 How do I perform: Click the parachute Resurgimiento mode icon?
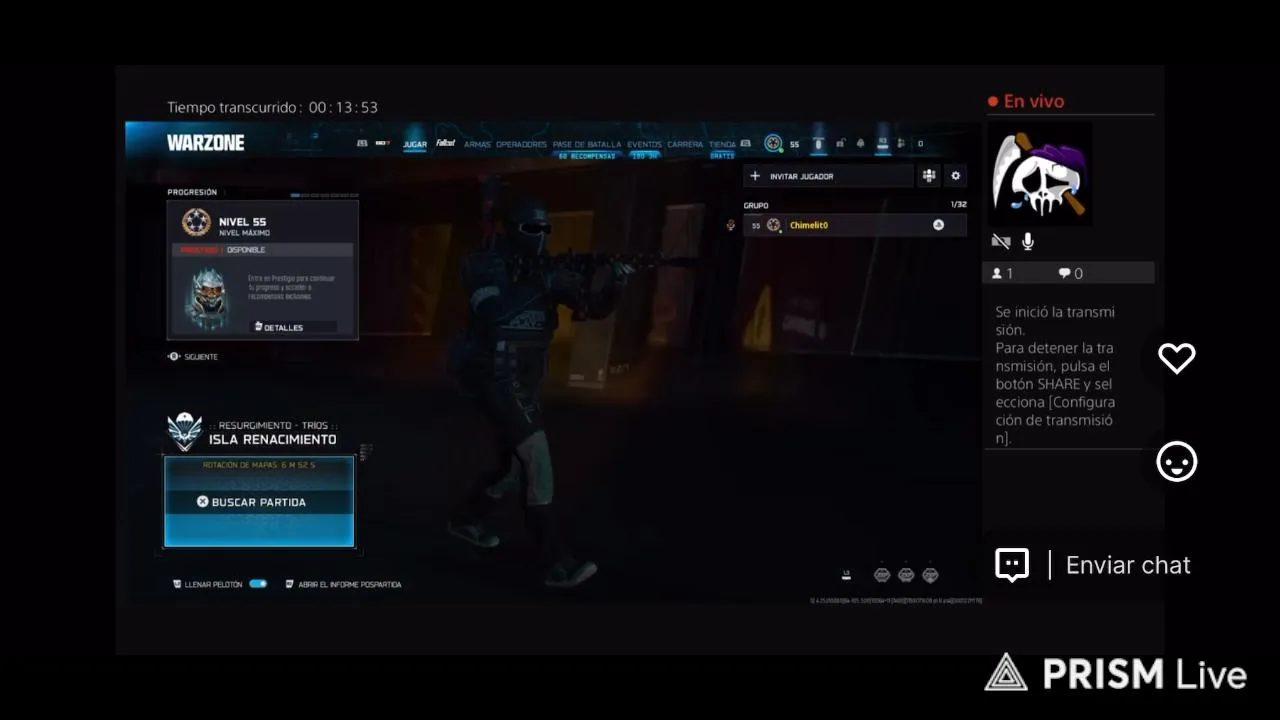point(185,431)
